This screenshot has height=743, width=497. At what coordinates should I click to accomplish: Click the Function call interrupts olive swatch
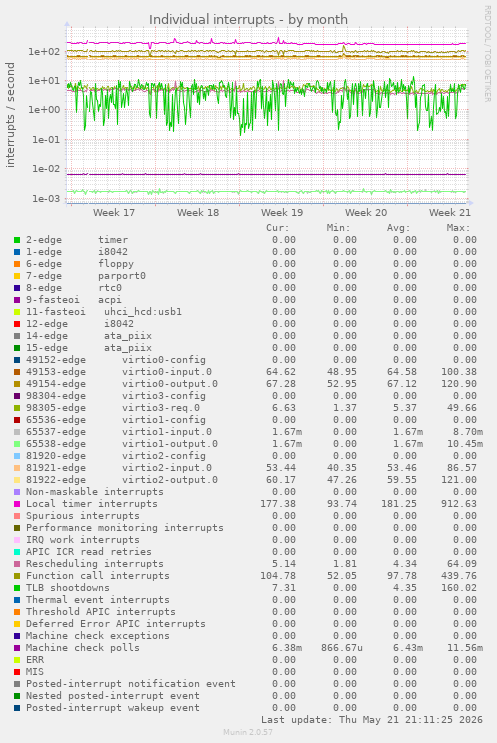point(17,576)
